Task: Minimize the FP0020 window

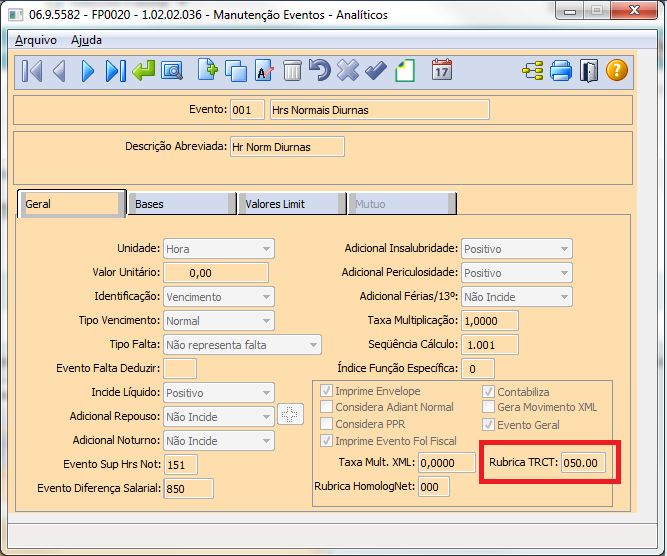Action: (x=570, y=11)
